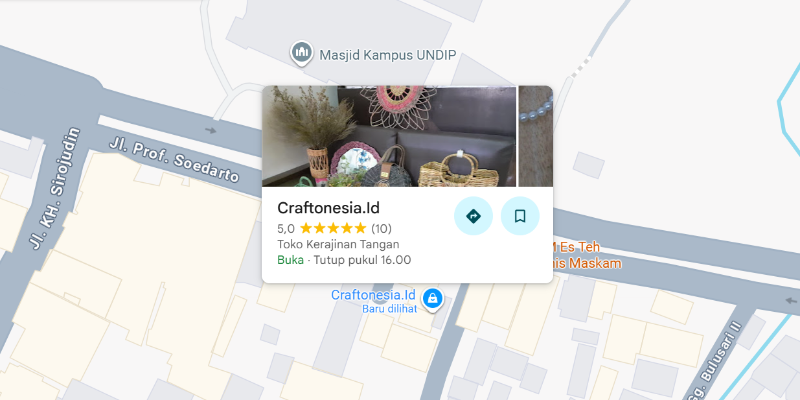Click the 5,0 rating number

point(286,229)
